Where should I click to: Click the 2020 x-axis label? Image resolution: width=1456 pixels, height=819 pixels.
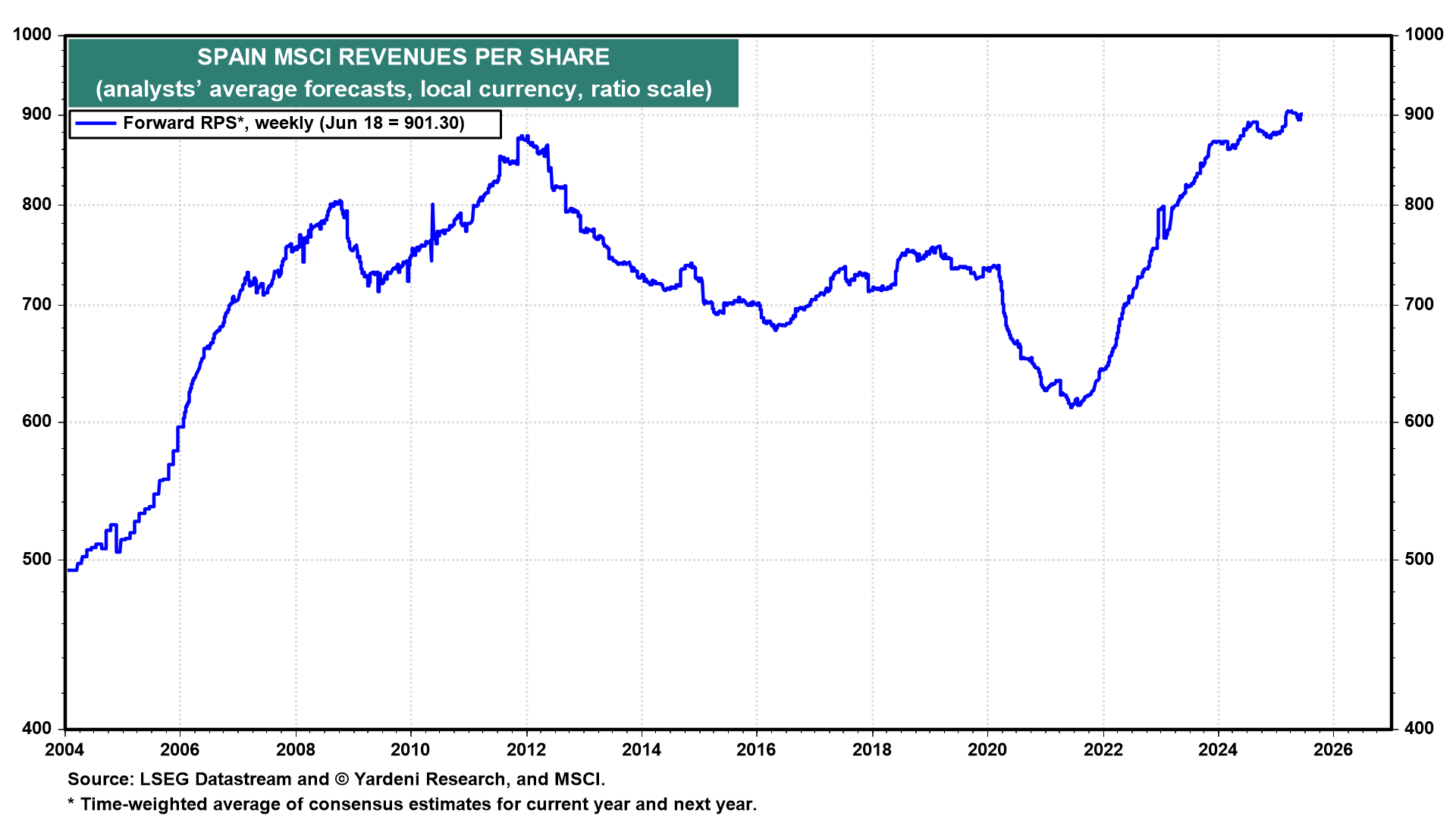(987, 750)
